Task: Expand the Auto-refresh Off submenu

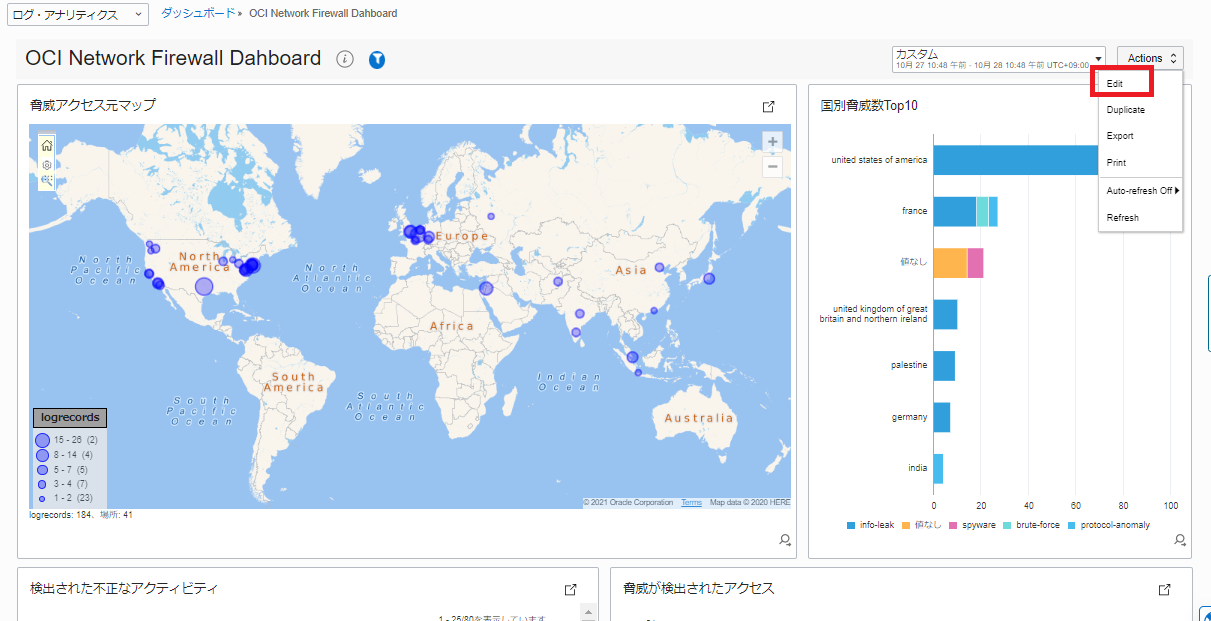Action: click(1139, 189)
